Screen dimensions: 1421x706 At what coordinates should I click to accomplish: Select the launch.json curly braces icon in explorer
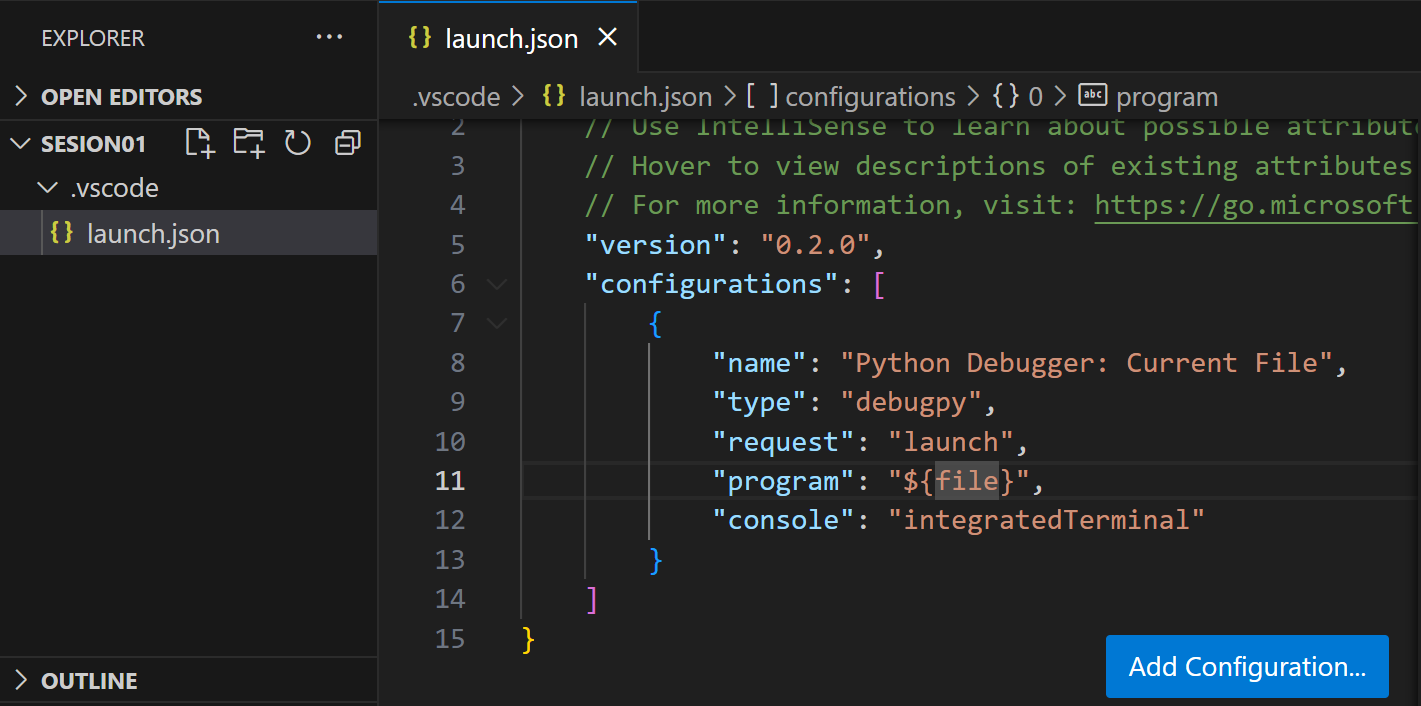click(x=60, y=232)
